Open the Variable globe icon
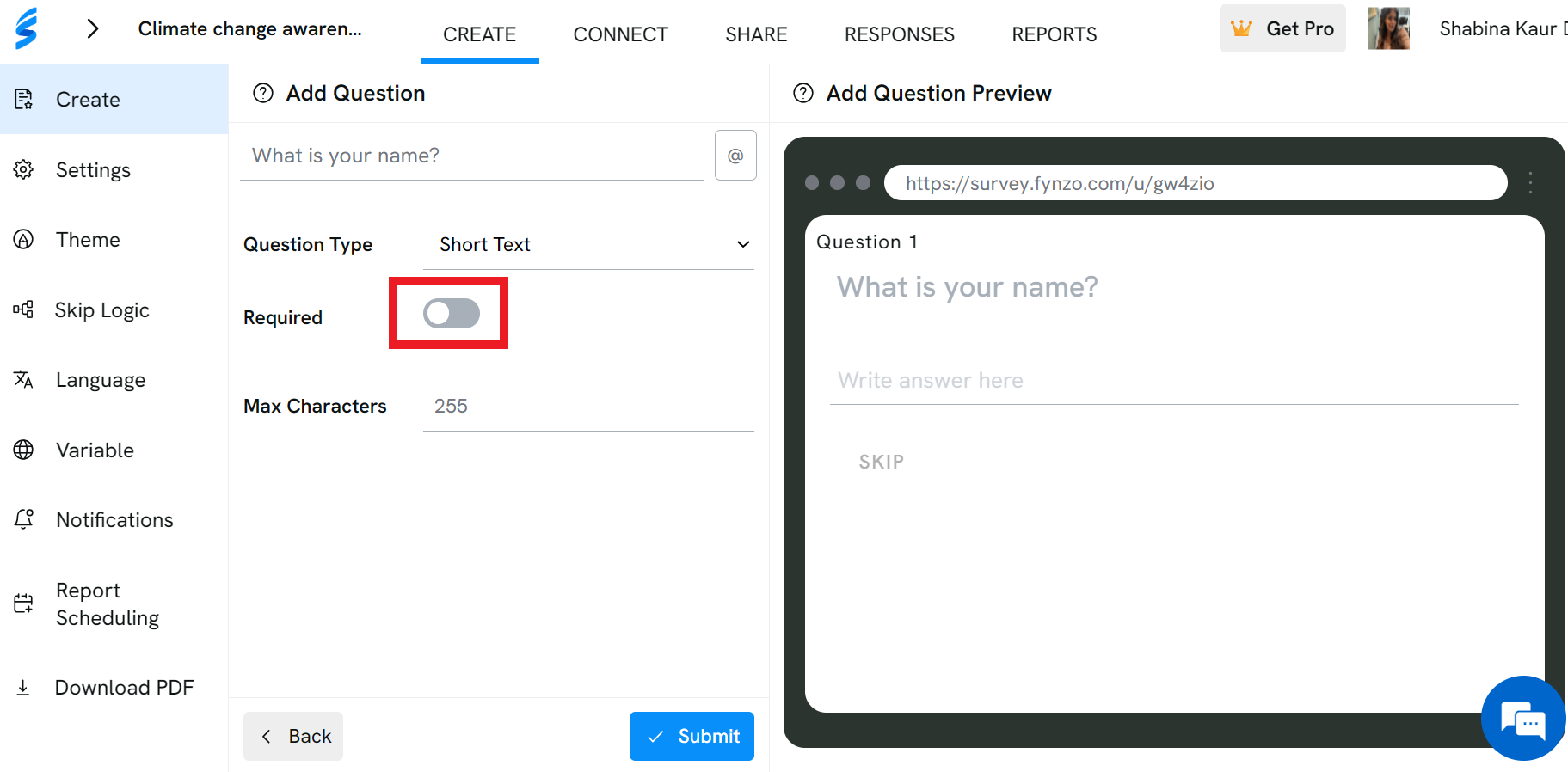This screenshot has height=772, width=1568. coord(24,450)
